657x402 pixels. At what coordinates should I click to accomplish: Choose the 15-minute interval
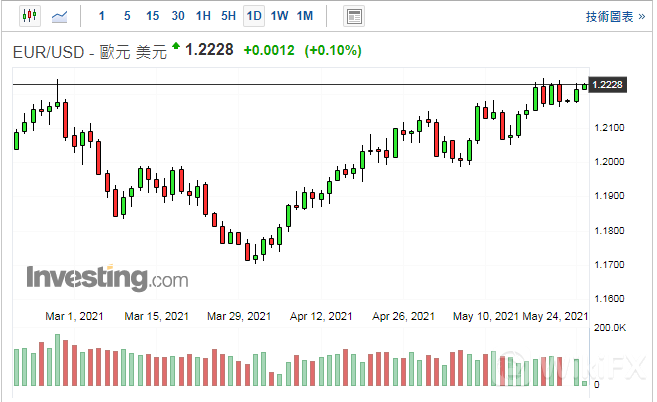(x=152, y=16)
